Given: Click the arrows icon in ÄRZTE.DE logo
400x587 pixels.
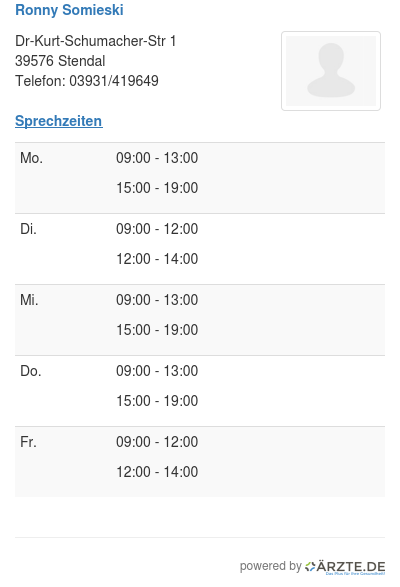Looking at the screenshot, I should click(x=310, y=566).
